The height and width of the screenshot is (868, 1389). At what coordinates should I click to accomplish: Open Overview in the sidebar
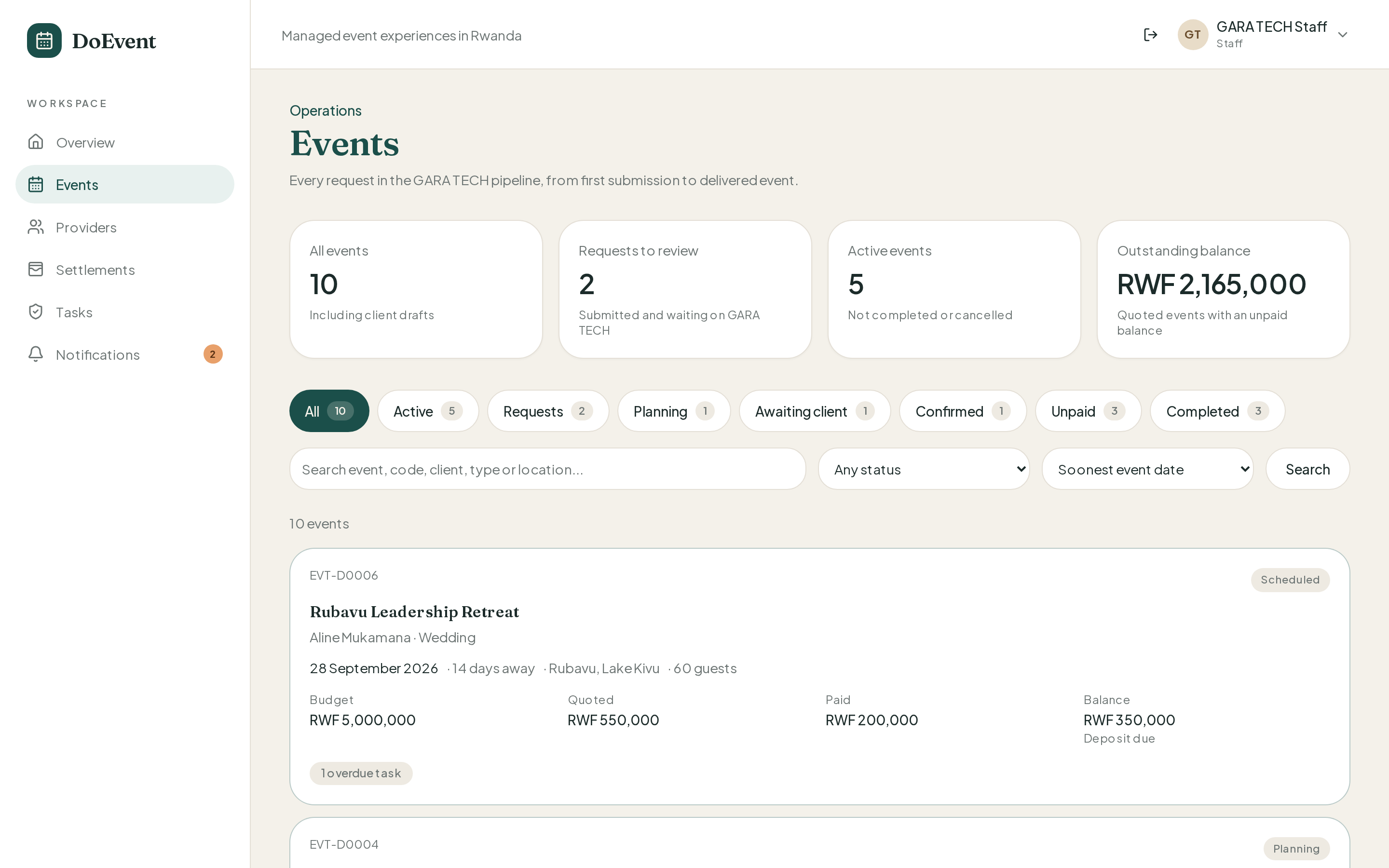(x=124, y=142)
